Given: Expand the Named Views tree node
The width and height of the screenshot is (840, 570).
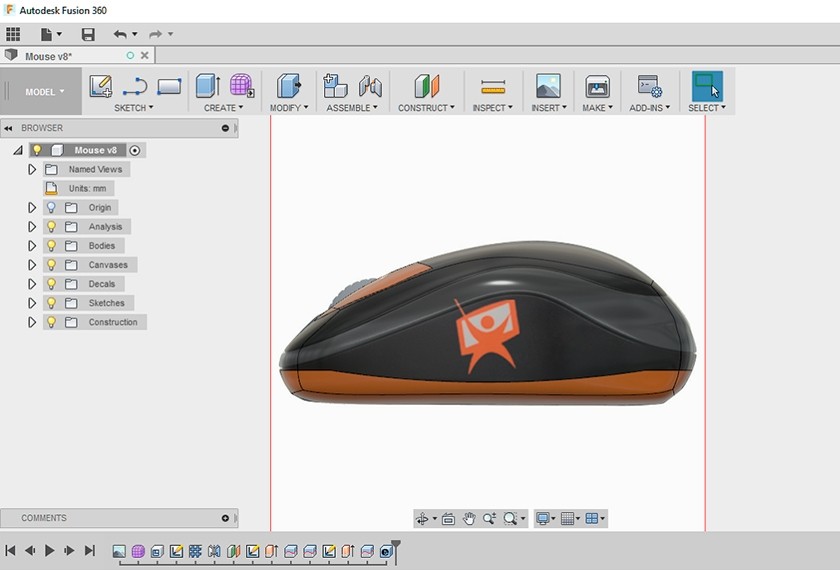Looking at the screenshot, I should pos(32,170).
